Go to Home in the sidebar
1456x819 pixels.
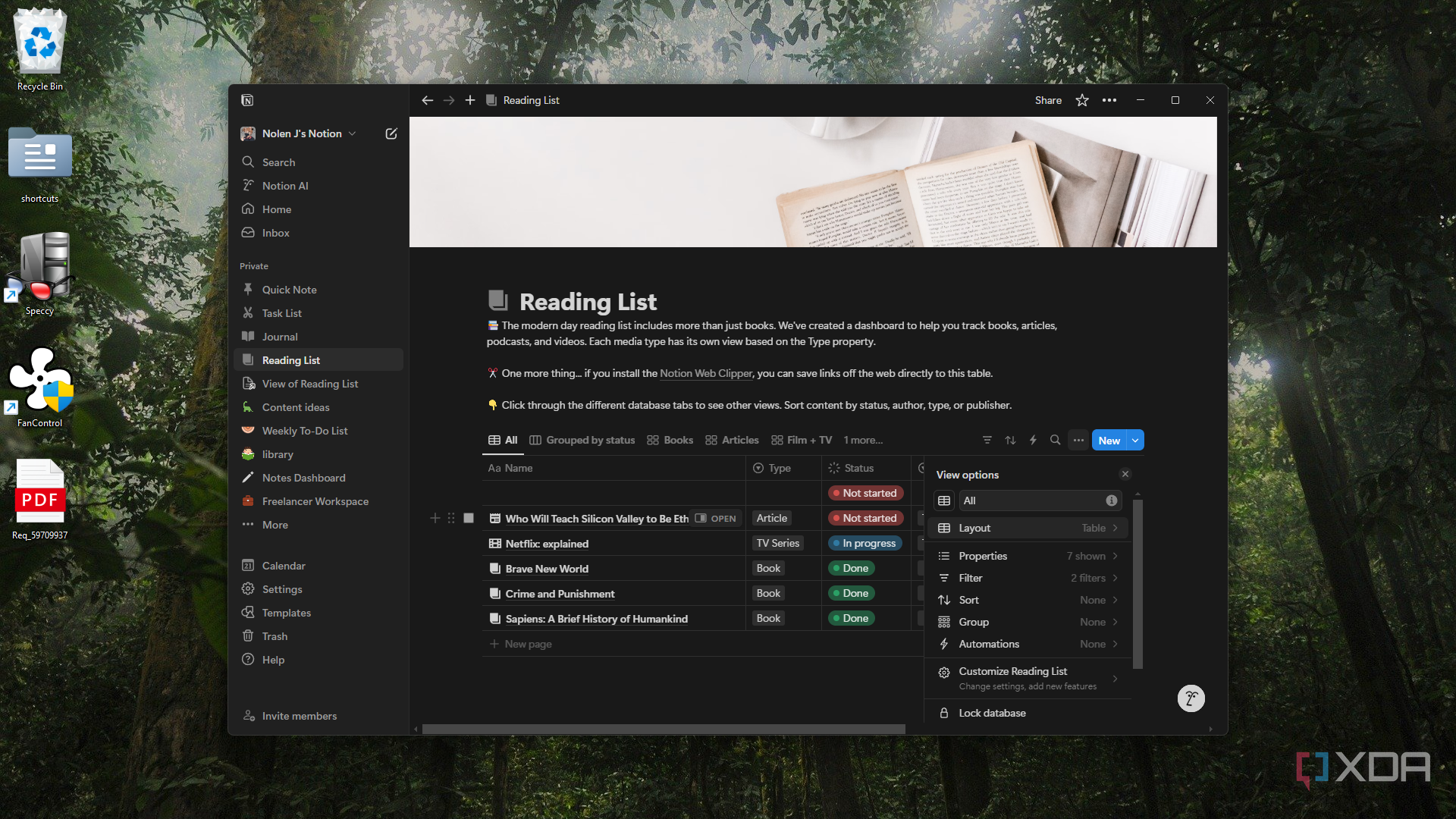pyautogui.click(x=318, y=209)
